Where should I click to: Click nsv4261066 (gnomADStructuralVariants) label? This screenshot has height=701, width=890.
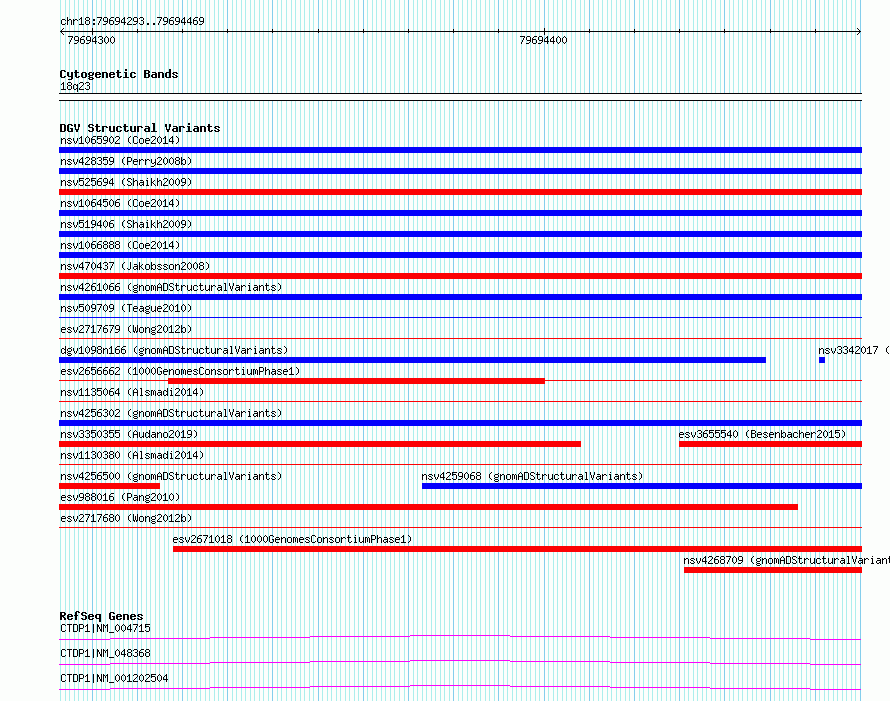[171, 287]
